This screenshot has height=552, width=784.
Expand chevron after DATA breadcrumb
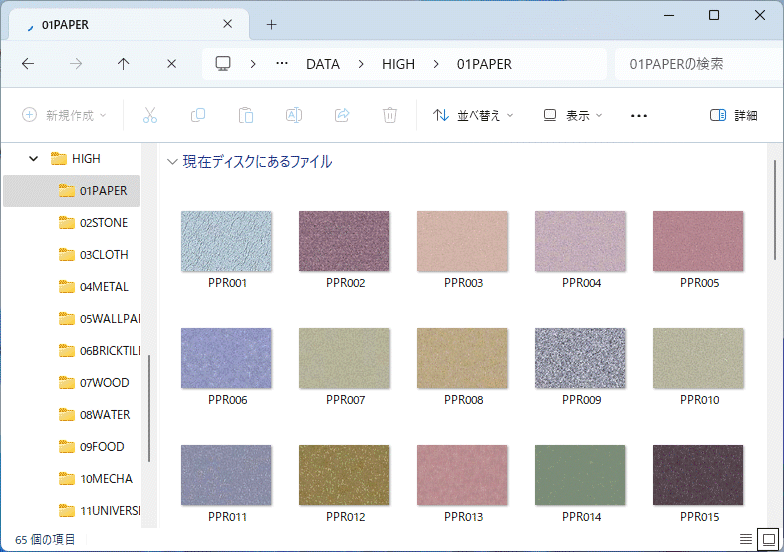click(361, 64)
